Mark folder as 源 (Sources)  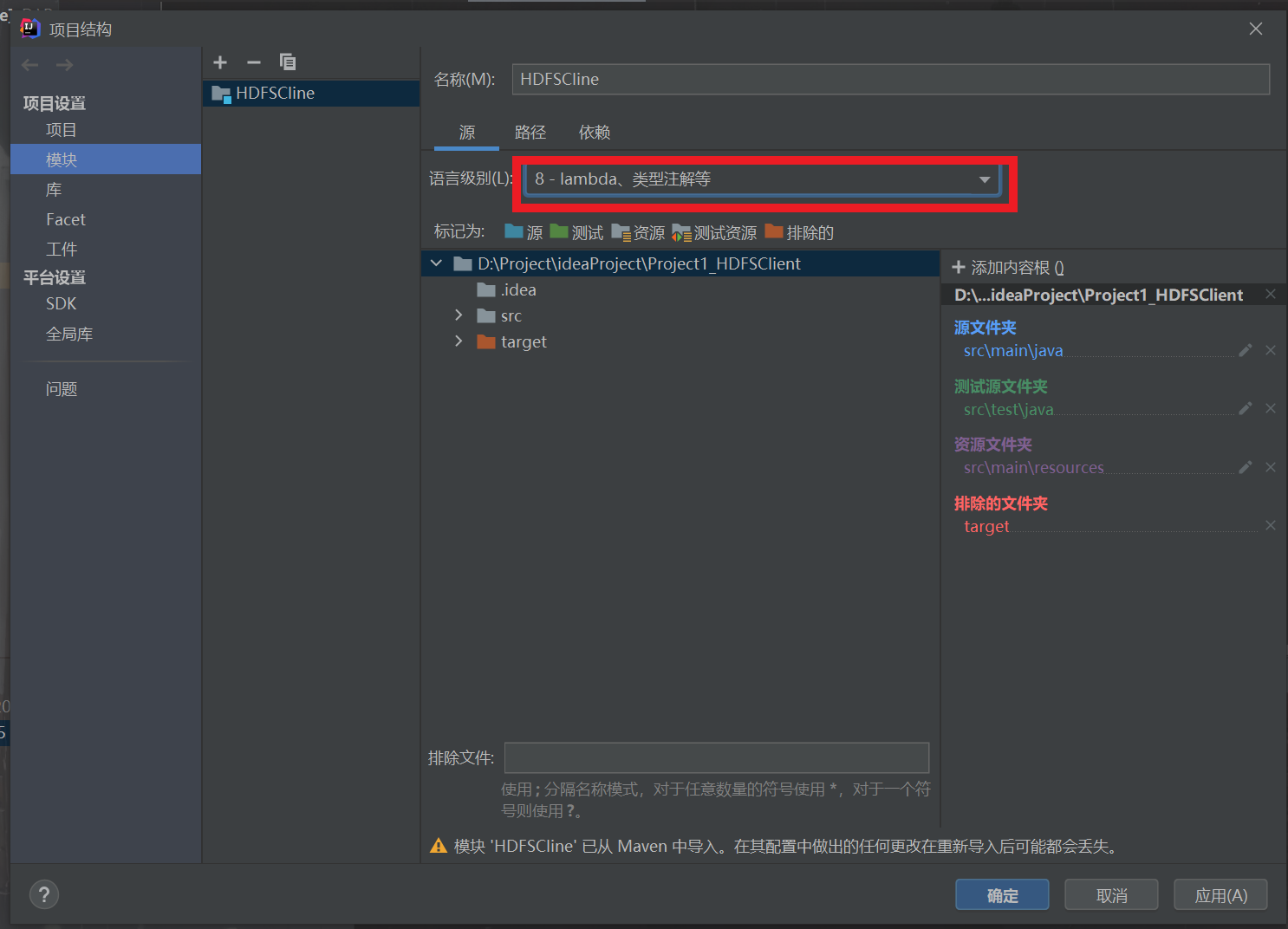524,232
